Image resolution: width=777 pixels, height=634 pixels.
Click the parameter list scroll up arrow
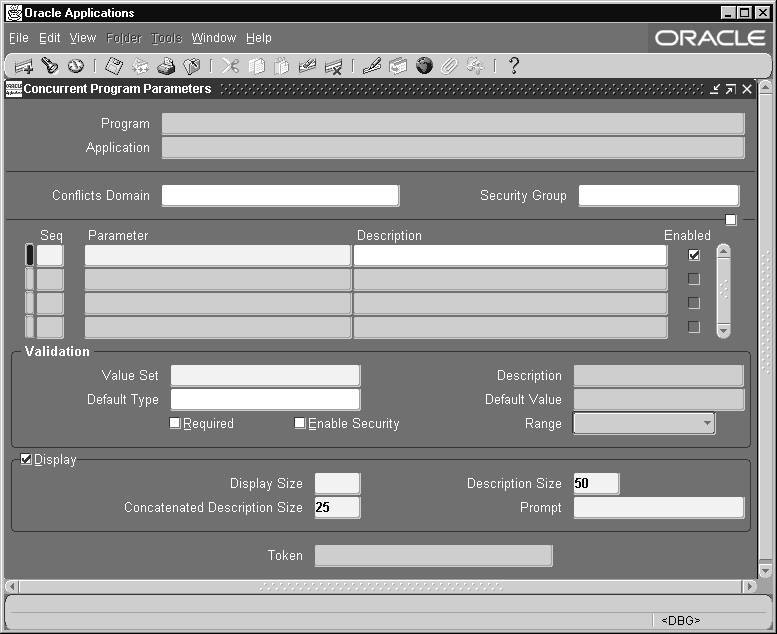[723, 251]
